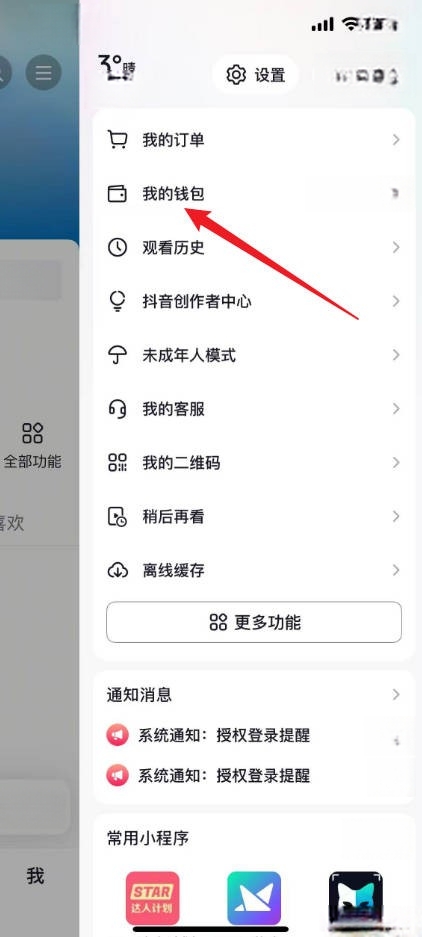Open the headset icon for 我的客服

[x=117, y=409]
